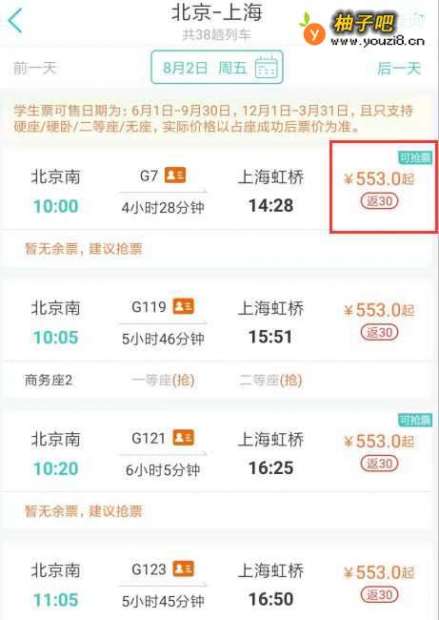Screen dimensions: 439x620
Task: Select the G7 train departing 10:00
Action: click(220, 191)
